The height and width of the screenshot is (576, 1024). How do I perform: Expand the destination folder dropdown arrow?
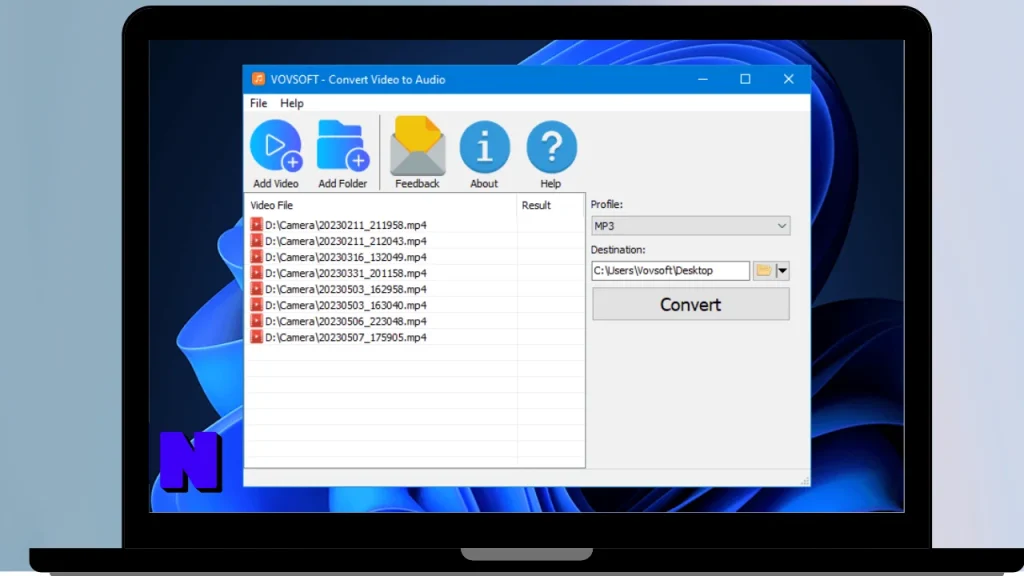[782, 270]
